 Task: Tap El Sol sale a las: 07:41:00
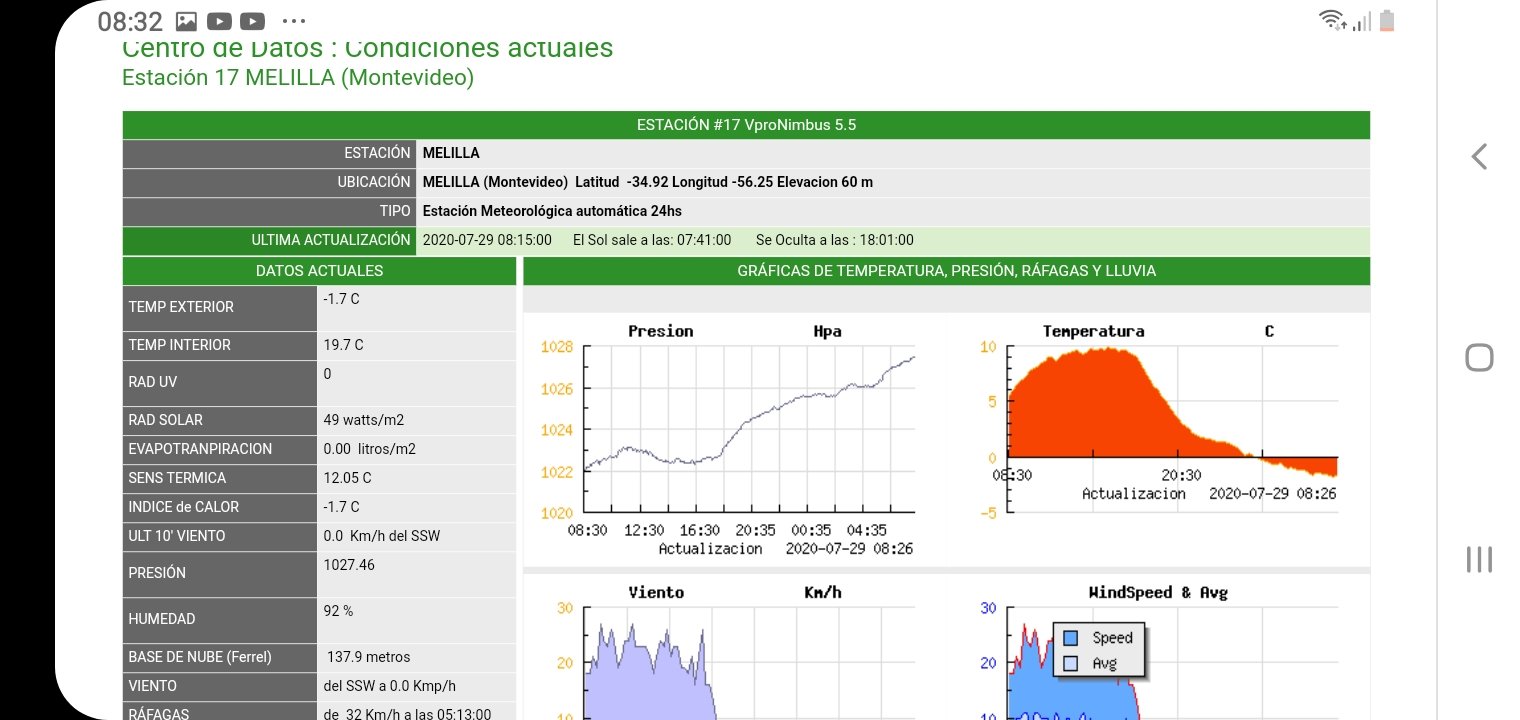652,240
